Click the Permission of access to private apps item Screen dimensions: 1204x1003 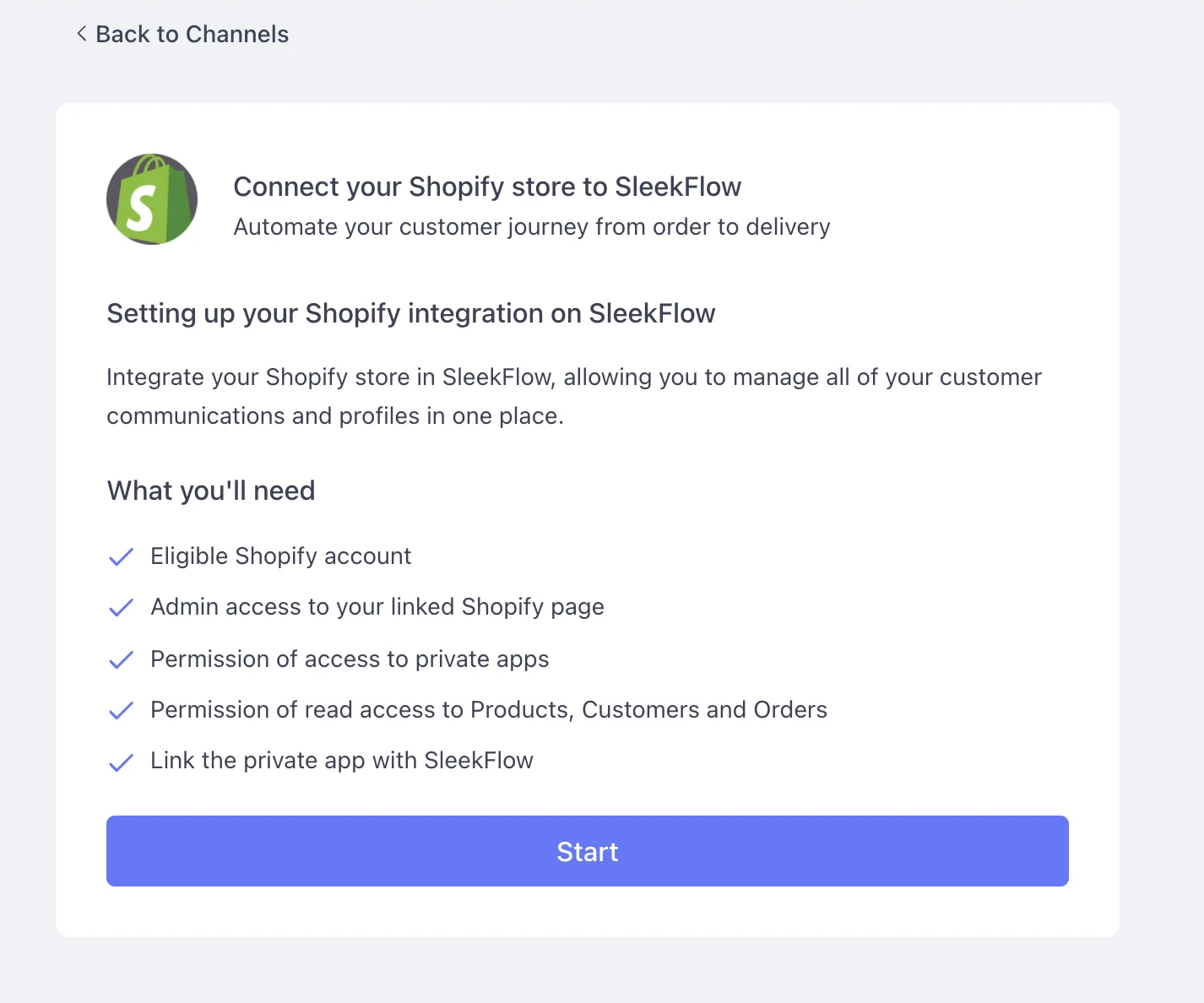click(350, 659)
